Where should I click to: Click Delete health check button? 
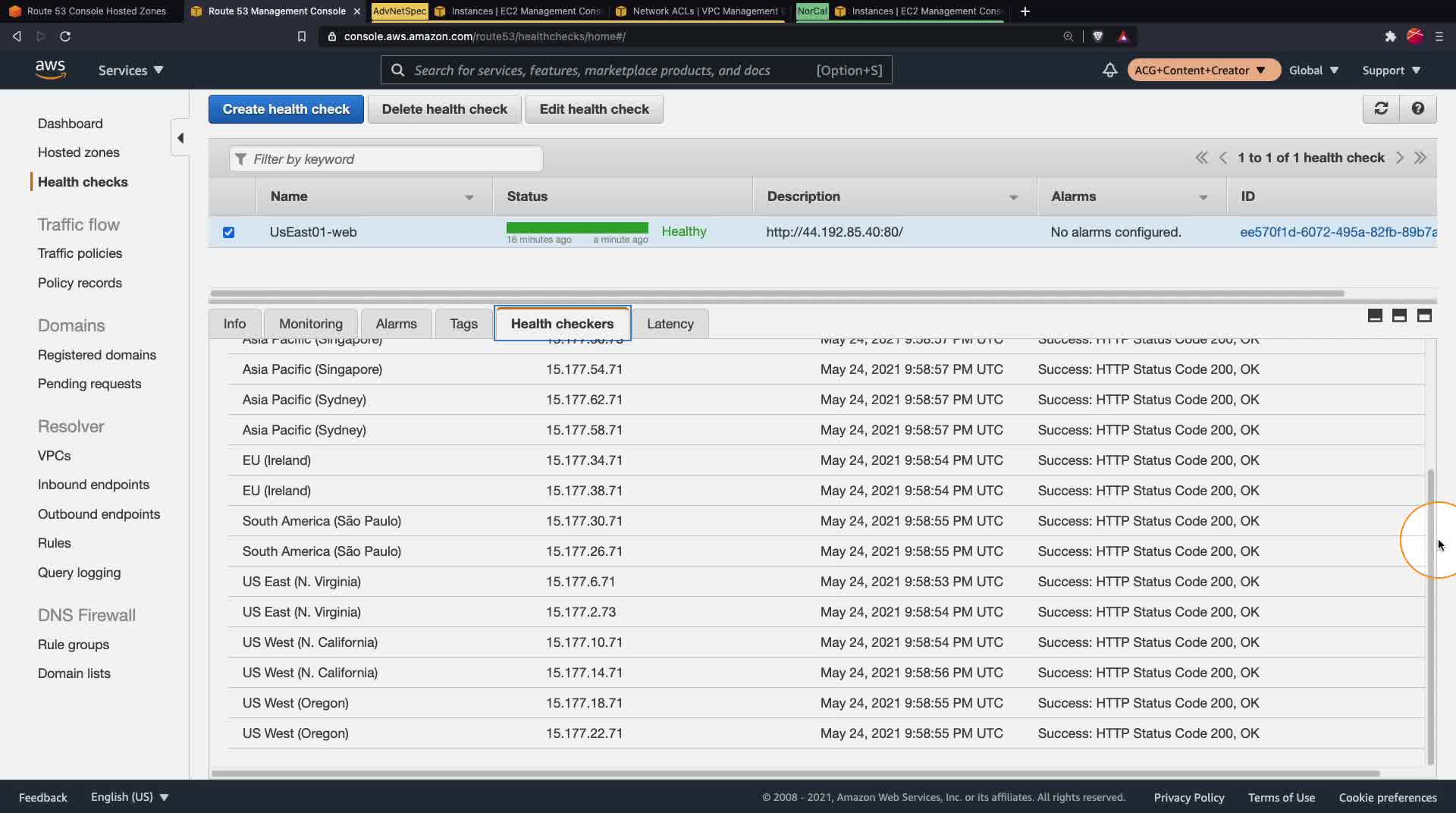click(444, 109)
